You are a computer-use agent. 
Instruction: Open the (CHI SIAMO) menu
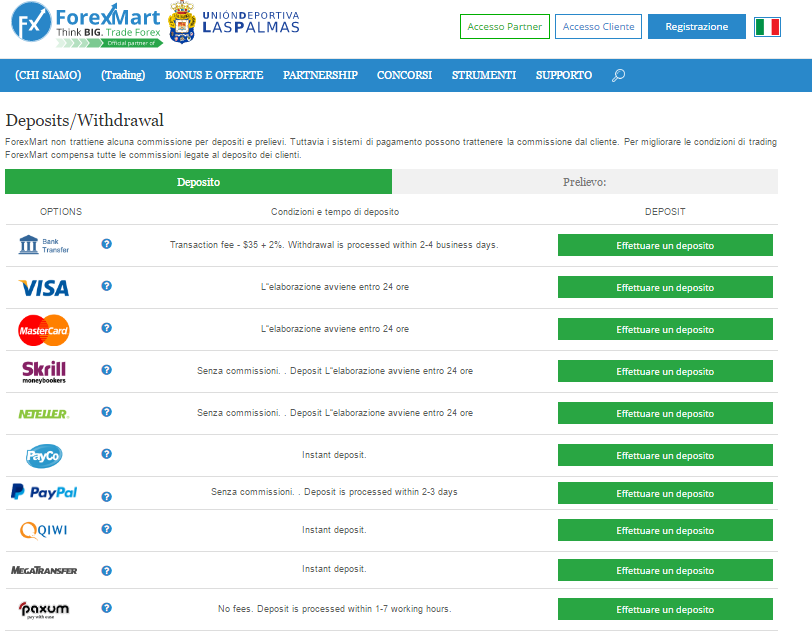pos(48,75)
